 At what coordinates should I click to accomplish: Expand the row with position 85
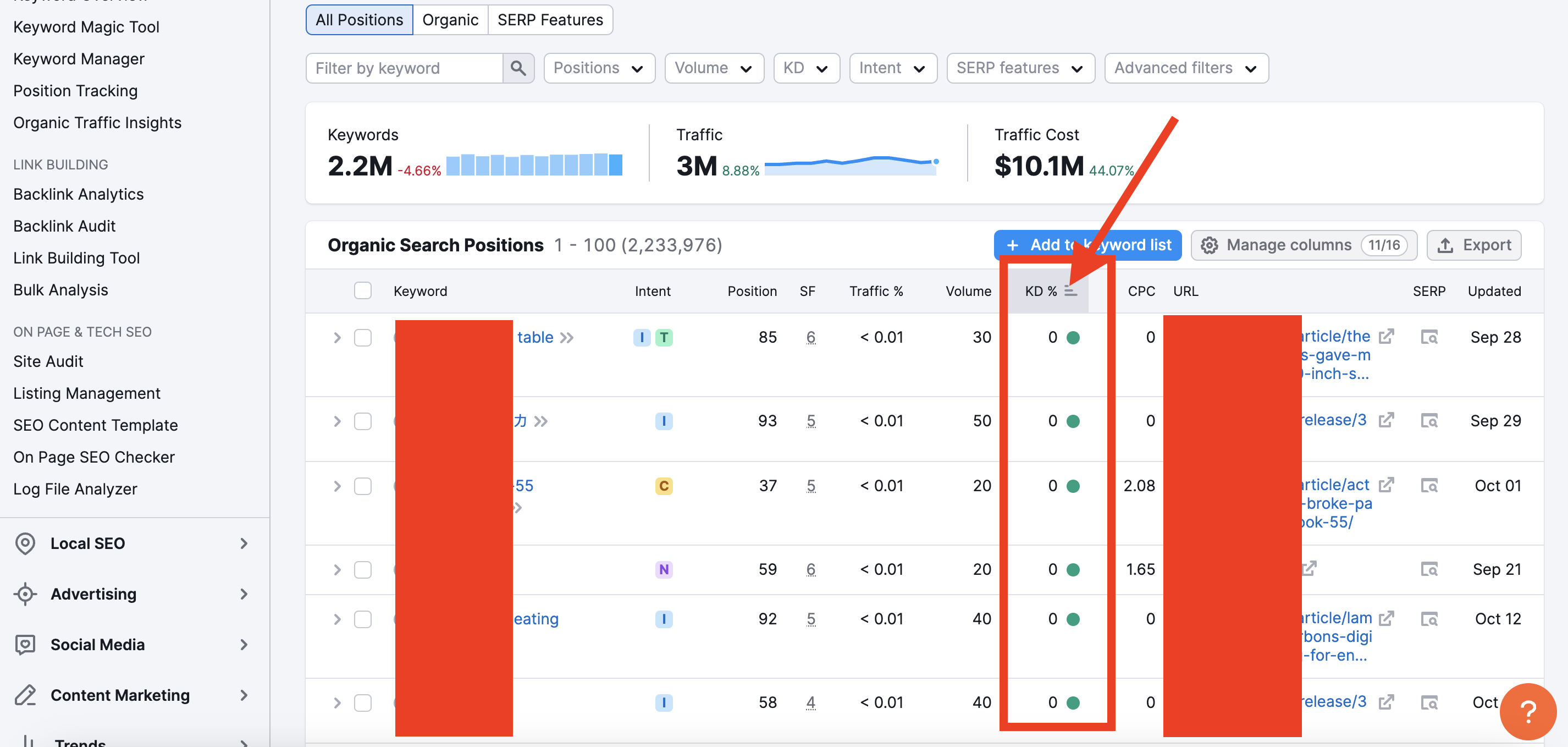(x=336, y=337)
